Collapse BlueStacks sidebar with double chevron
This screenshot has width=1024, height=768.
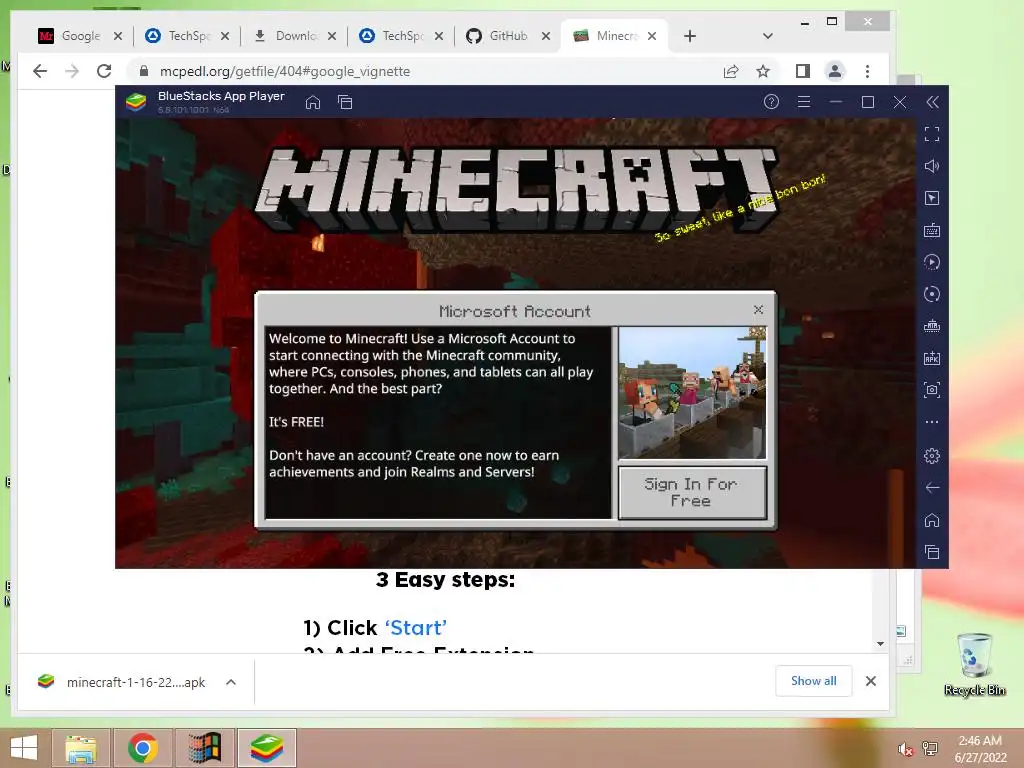933,102
